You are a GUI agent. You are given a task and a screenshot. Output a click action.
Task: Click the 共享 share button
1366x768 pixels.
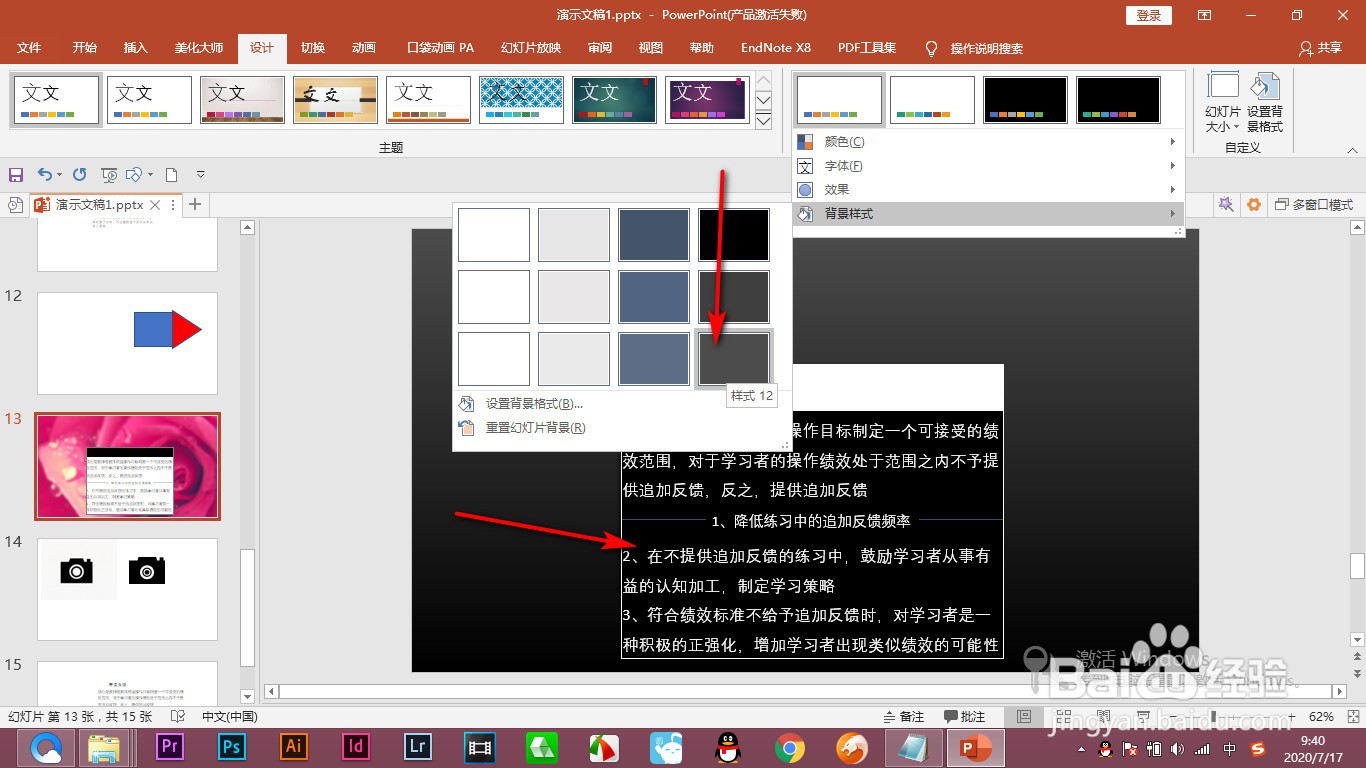[x=1320, y=48]
